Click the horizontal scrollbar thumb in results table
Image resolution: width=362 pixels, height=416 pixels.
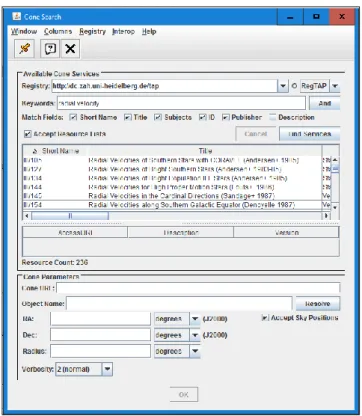(70, 216)
